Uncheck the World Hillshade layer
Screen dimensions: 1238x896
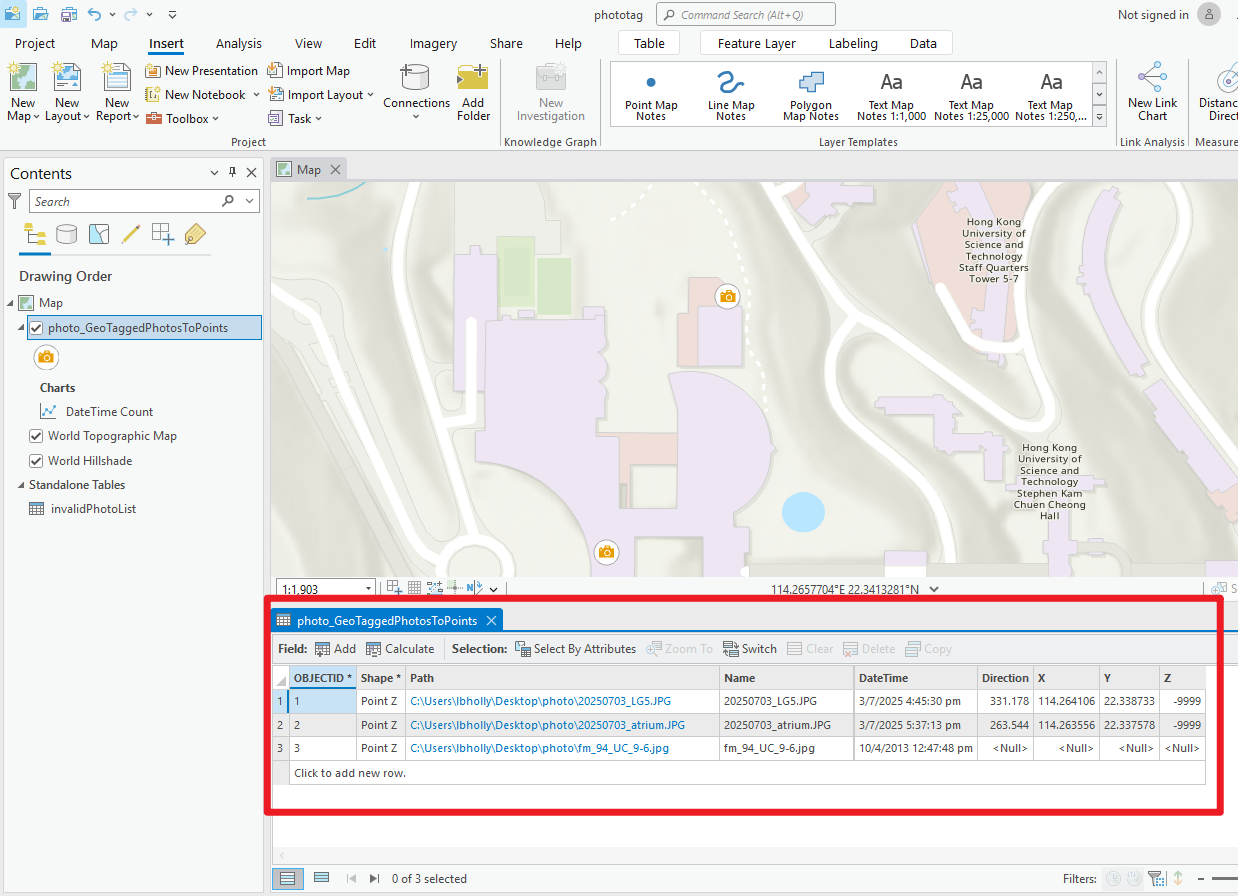pos(37,460)
